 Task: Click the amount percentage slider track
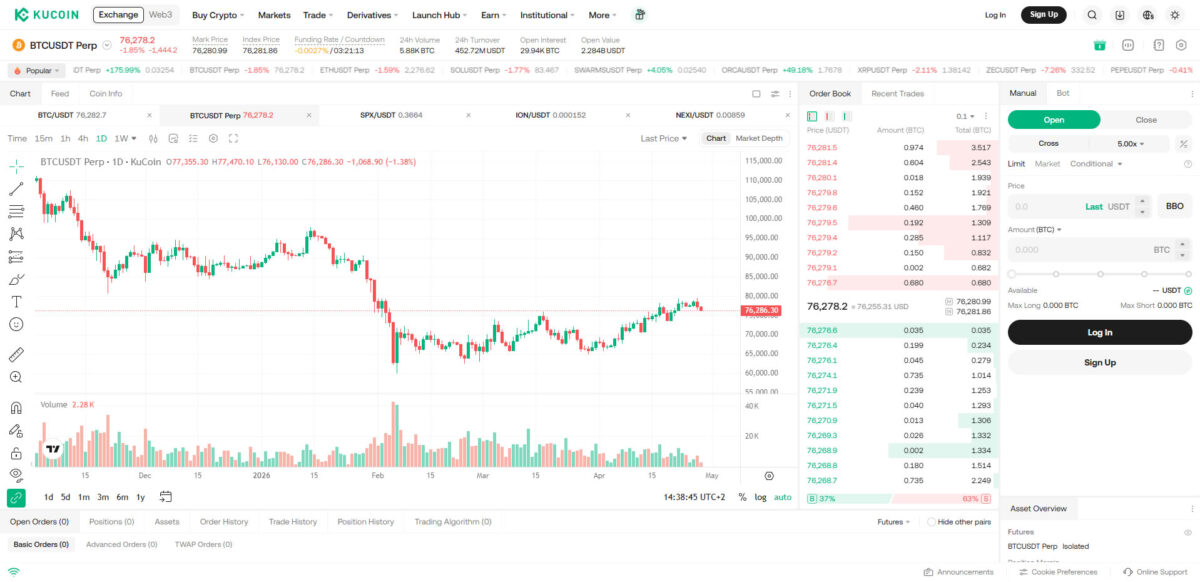(1099, 273)
